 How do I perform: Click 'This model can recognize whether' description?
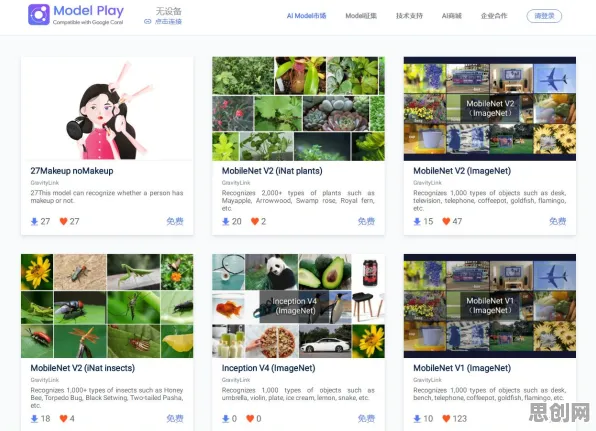pos(107,197)
